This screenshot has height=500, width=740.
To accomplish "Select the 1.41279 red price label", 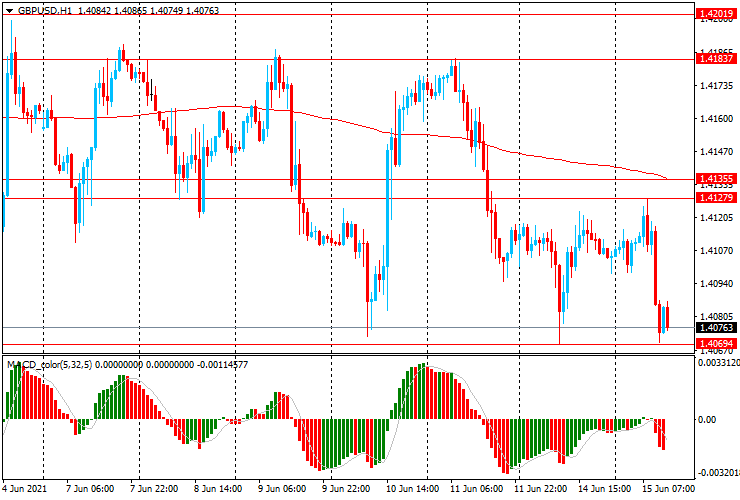I will click(716, 197).
